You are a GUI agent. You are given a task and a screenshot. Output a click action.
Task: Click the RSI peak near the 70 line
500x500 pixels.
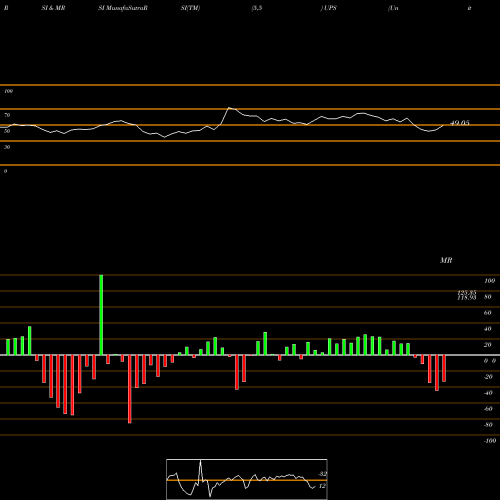tap(229, 108)
